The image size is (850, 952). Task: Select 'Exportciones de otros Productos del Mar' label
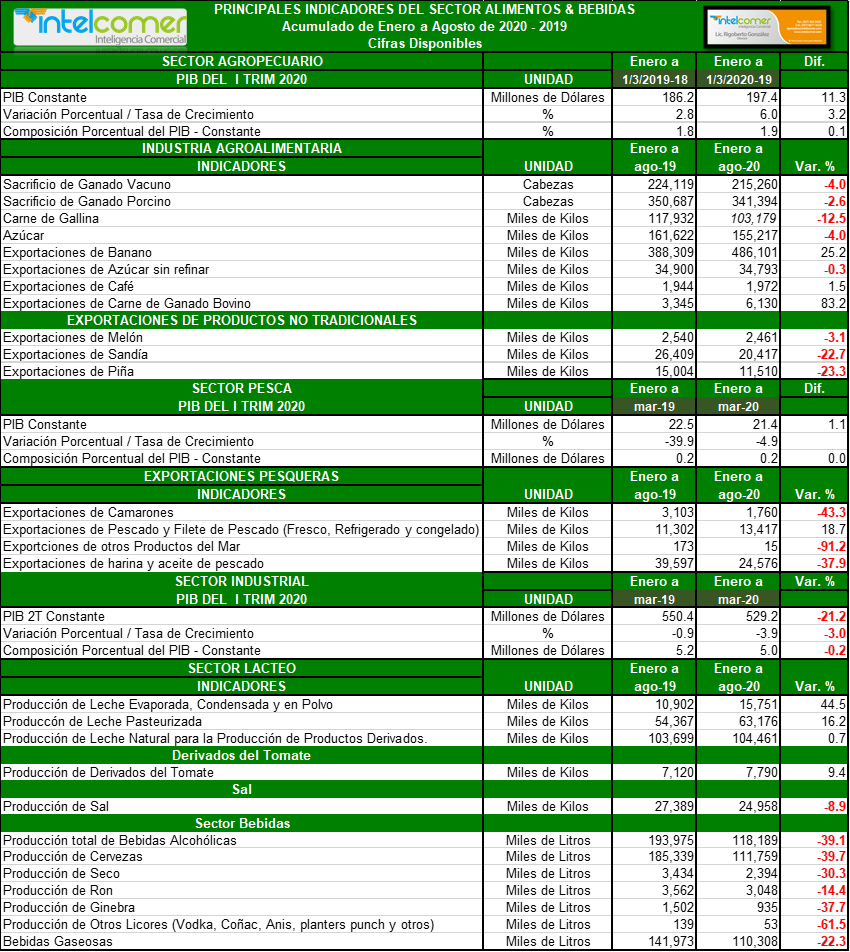pyautogui.click(x=121, y=546)
